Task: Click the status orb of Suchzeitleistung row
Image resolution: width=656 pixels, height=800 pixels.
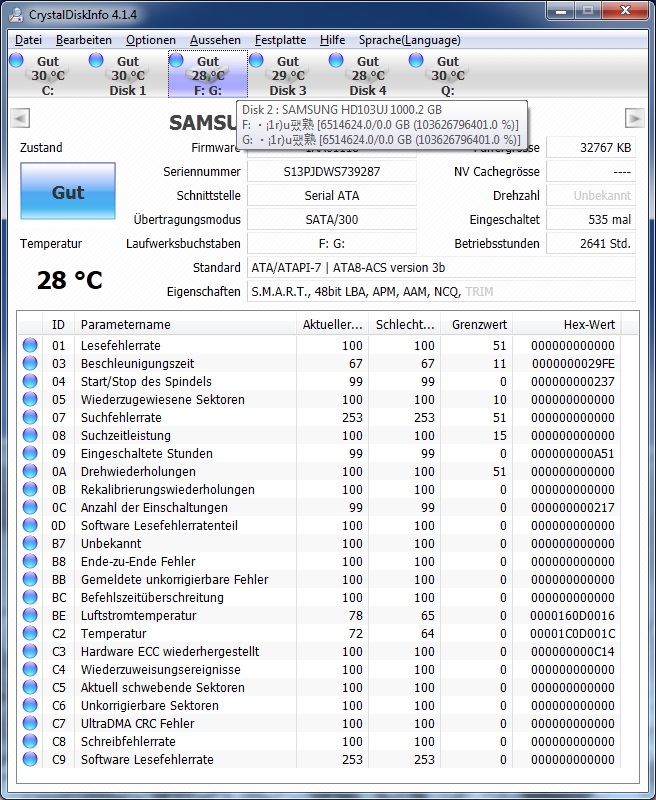Action: click(30, 435)
